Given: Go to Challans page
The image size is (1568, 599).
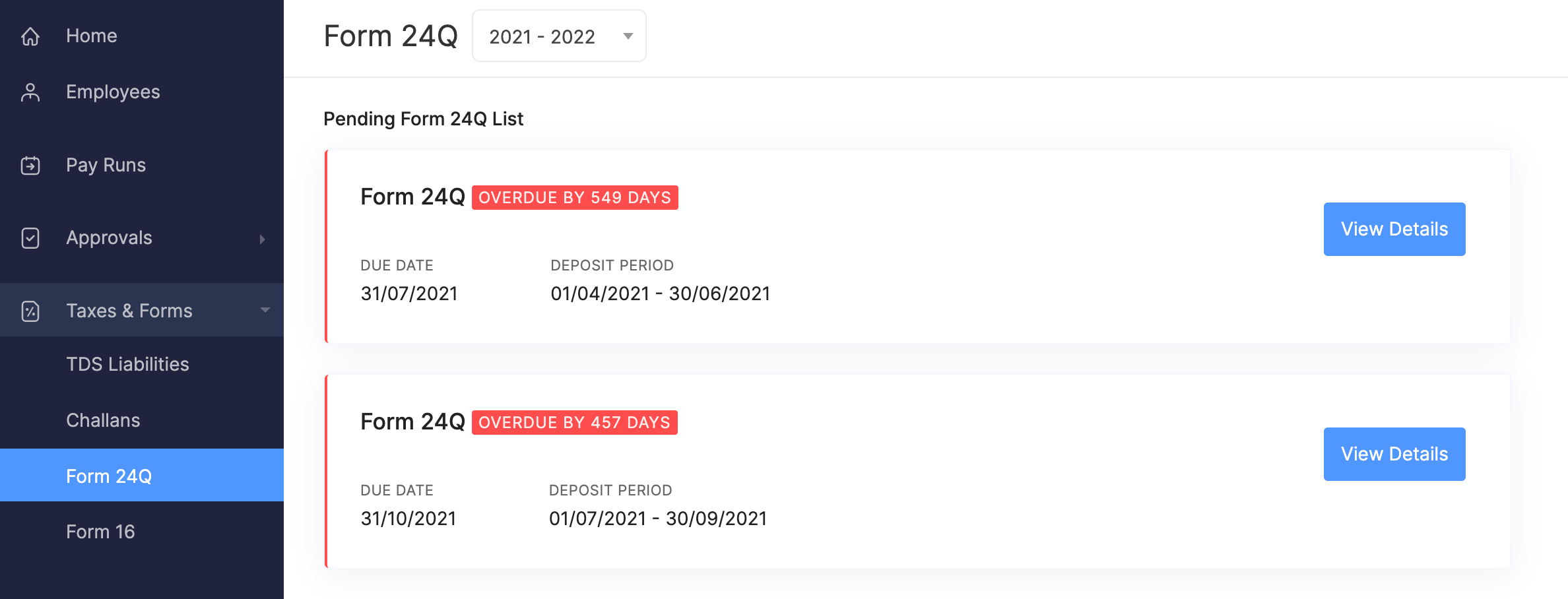Looking at the screenshot, I should click(x=103, y=420).
